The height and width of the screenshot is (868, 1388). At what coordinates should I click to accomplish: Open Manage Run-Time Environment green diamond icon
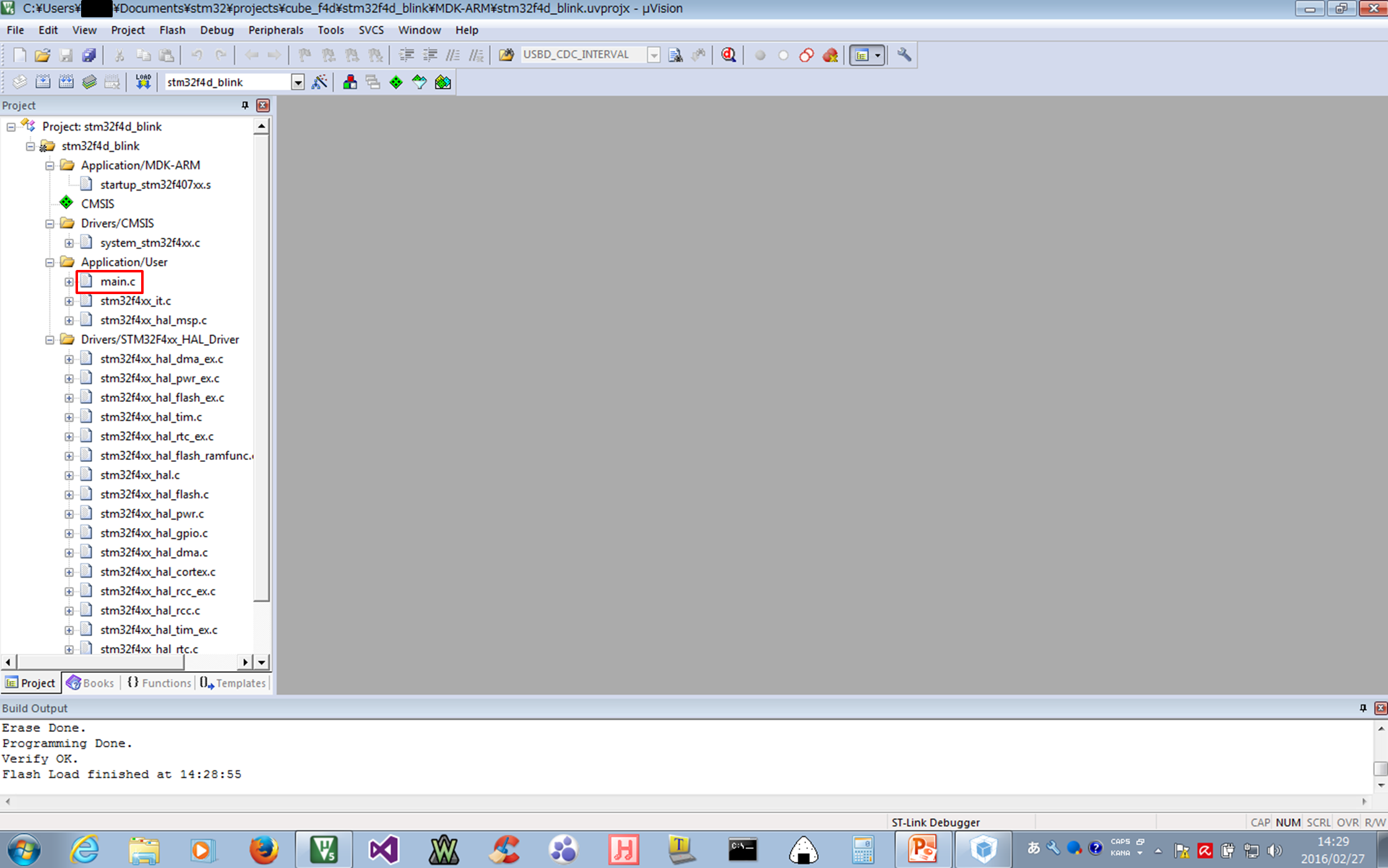(396, 82)
